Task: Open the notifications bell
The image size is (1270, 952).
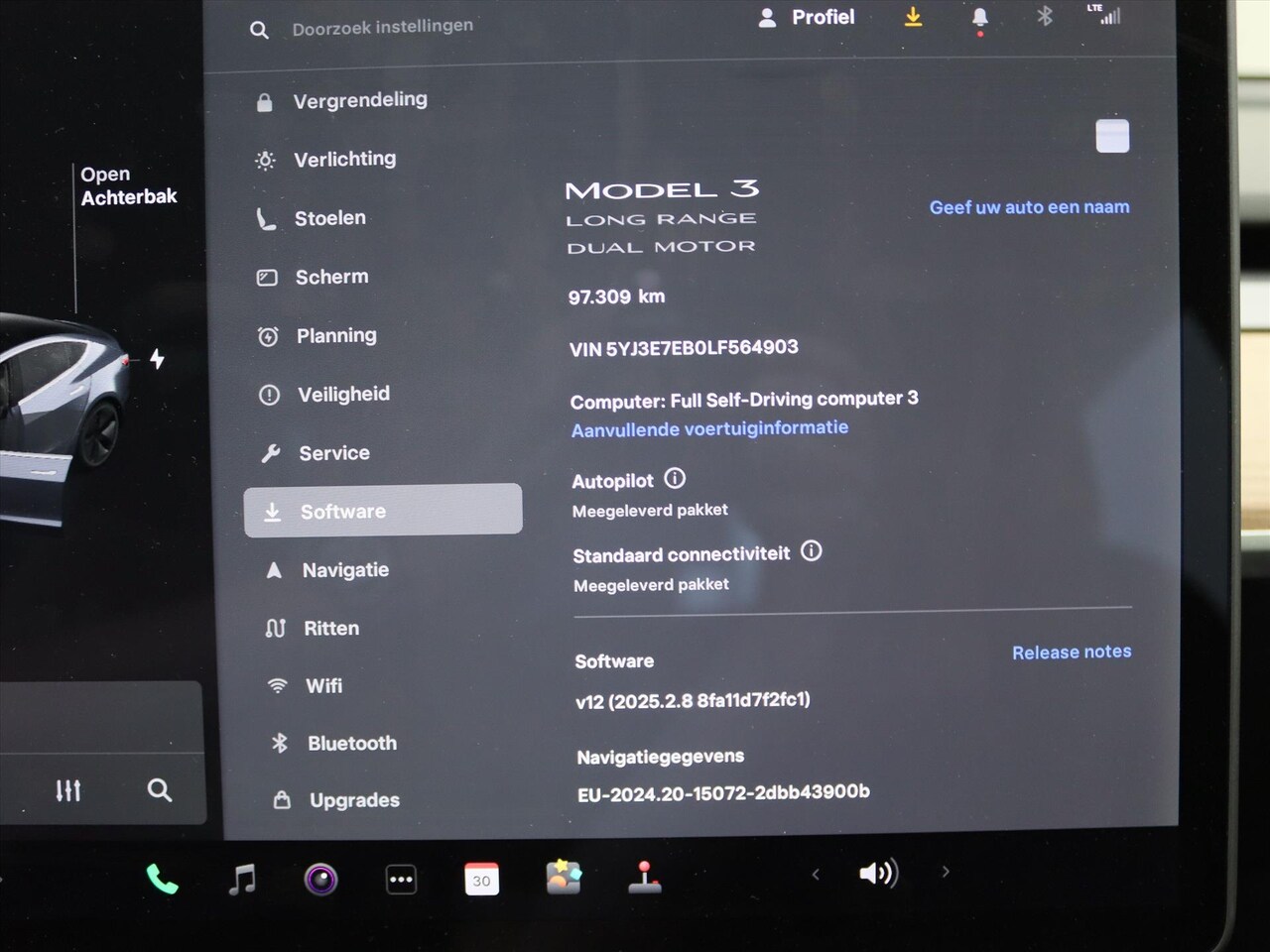Action: (979, 18)
